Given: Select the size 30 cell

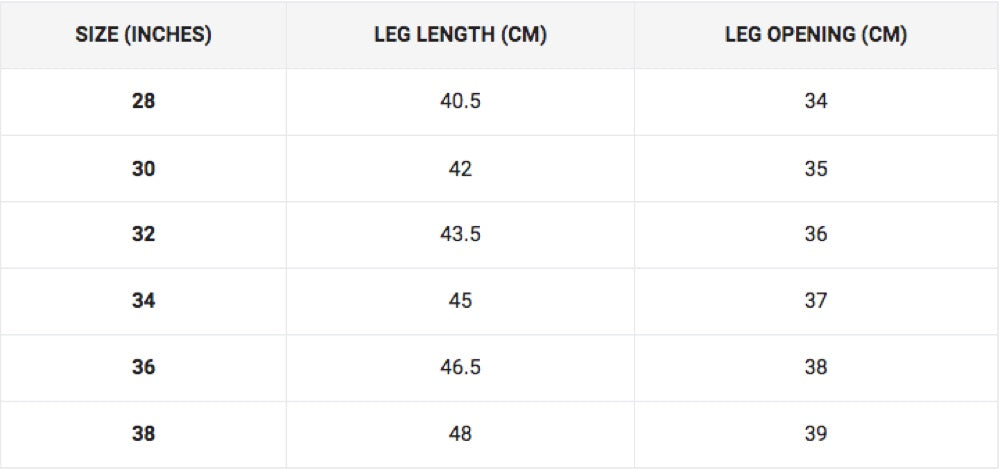Looking at the screenshot, I should click(x=143, y=169).
